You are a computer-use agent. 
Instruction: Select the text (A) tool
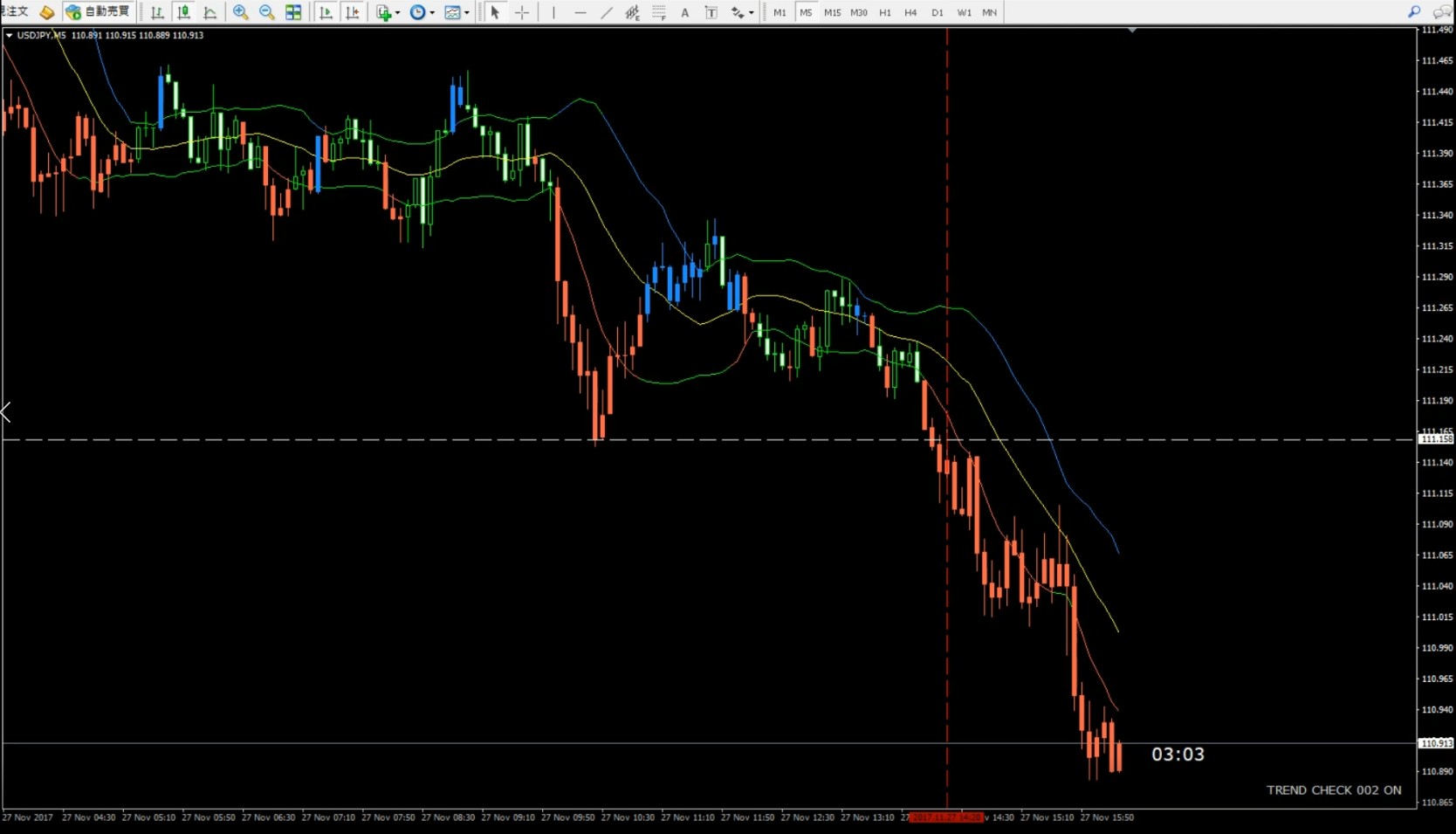pyautogui.click(x=685, y=12)
